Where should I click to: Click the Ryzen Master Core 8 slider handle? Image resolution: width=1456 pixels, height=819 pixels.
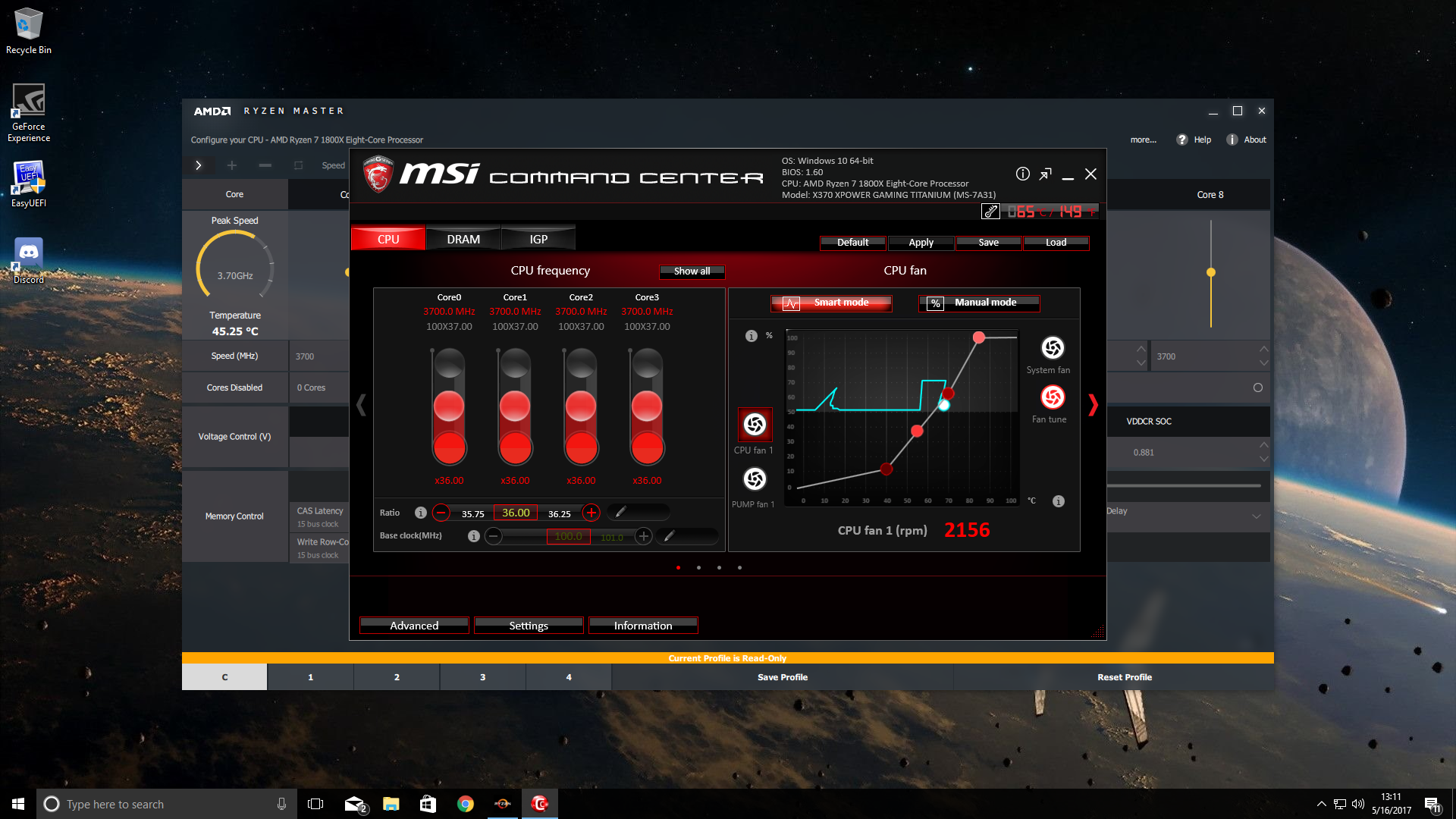click(1211, 272)
